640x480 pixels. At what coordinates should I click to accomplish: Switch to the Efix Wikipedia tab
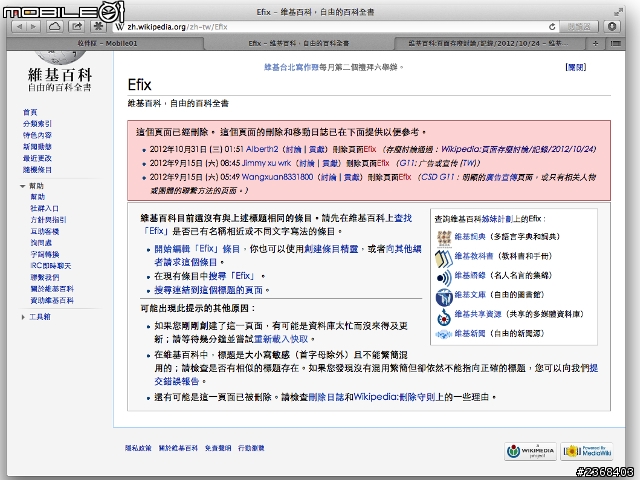point(299,43)
